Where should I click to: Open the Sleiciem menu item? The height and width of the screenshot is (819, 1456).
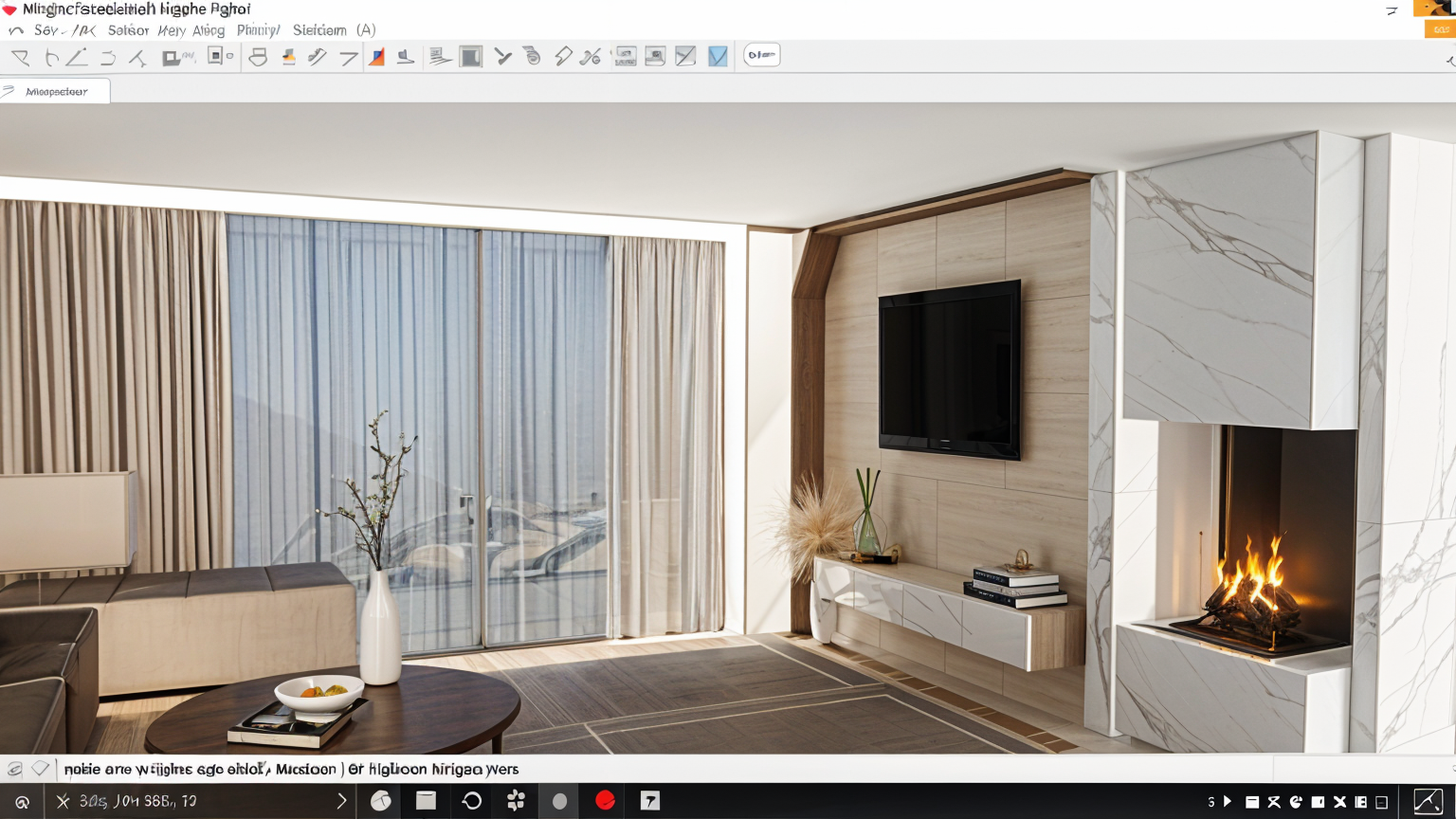click(319, 30)
